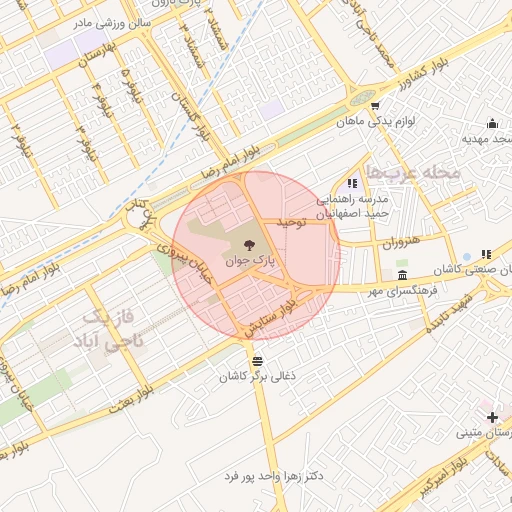The image size is (512, 512).
Task: Open the hospital cross icon at بیمارستان متینی
Action: [x=492, y=417]
